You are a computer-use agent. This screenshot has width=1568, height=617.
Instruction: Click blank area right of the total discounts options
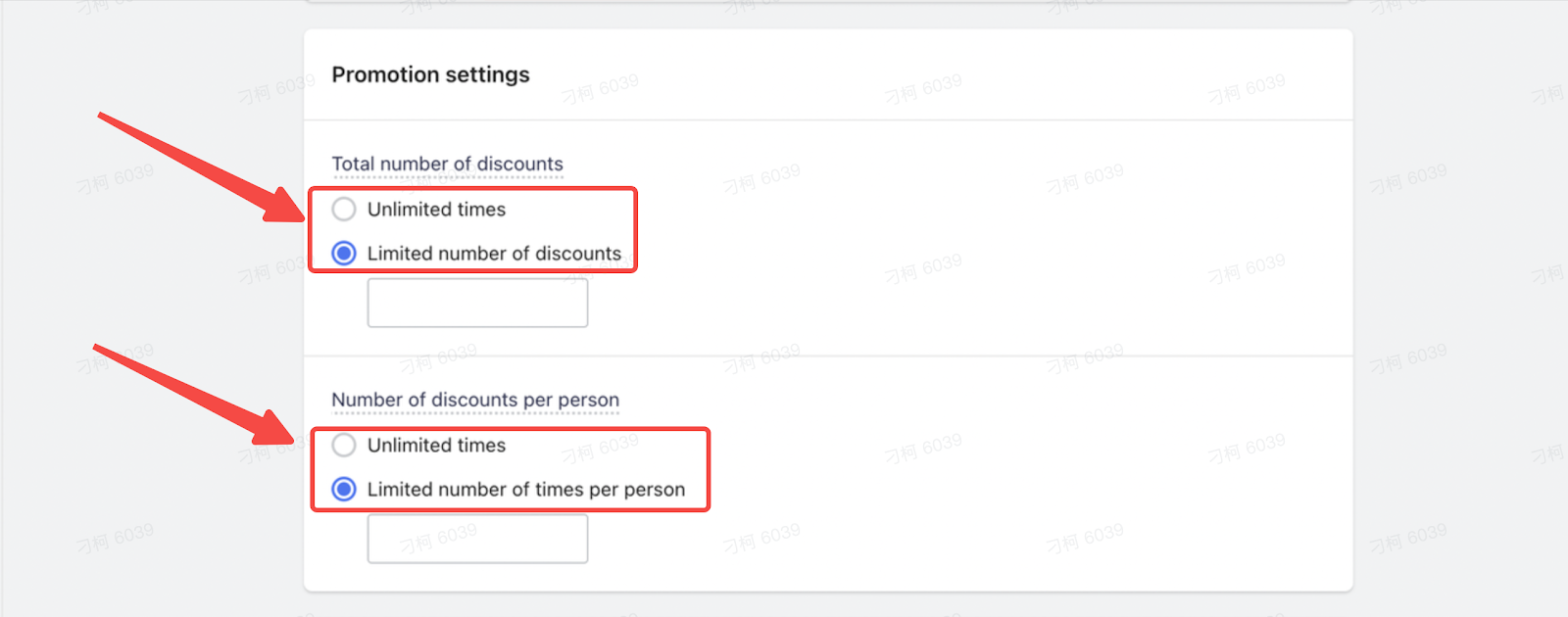980,231
